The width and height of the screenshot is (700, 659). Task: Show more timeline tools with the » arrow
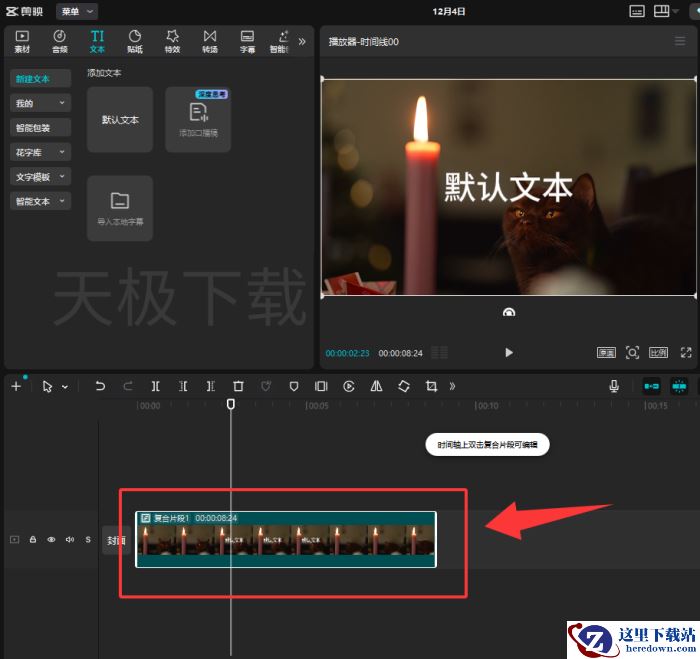tap(452, 386)
